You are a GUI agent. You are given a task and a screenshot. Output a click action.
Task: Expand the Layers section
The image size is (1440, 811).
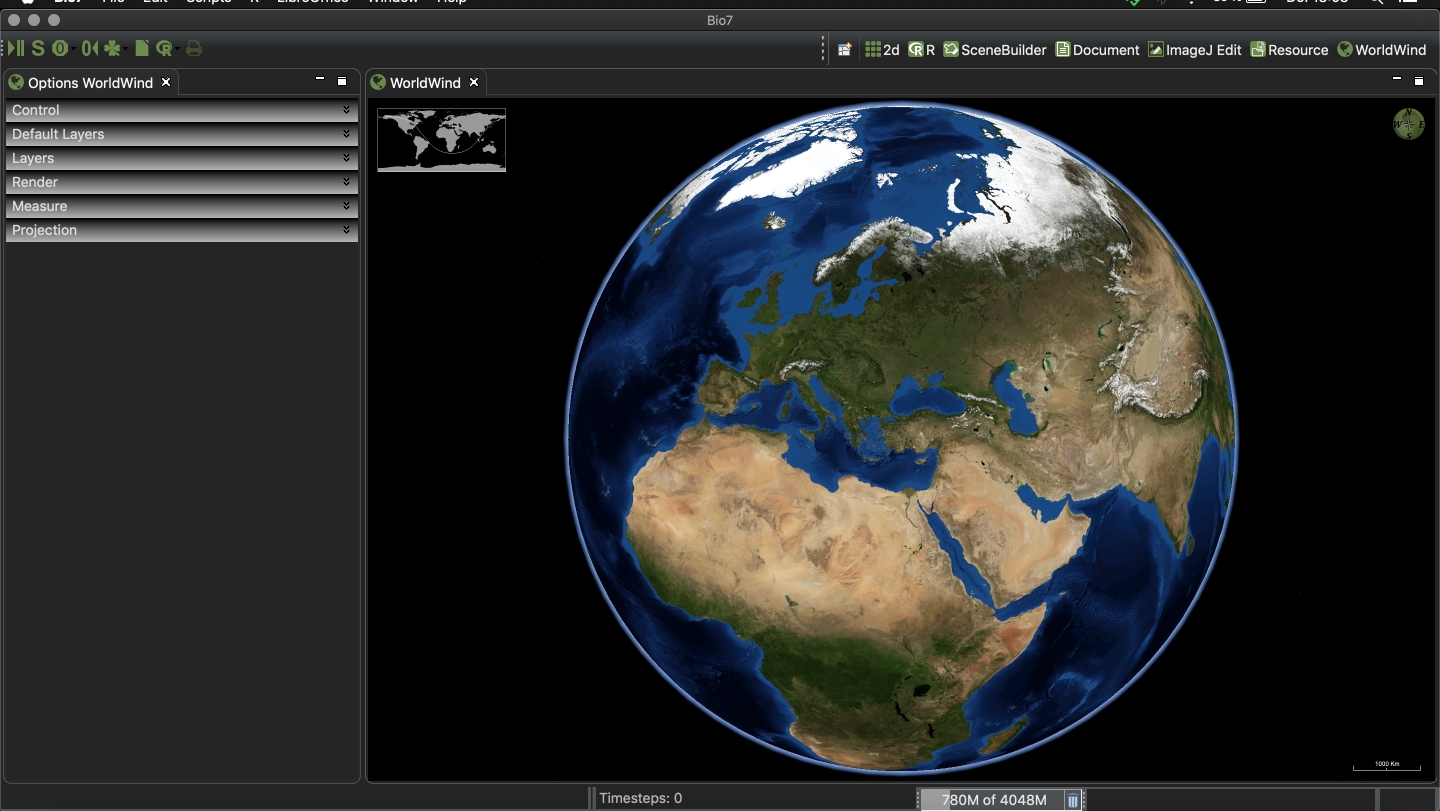coord(181,158)
